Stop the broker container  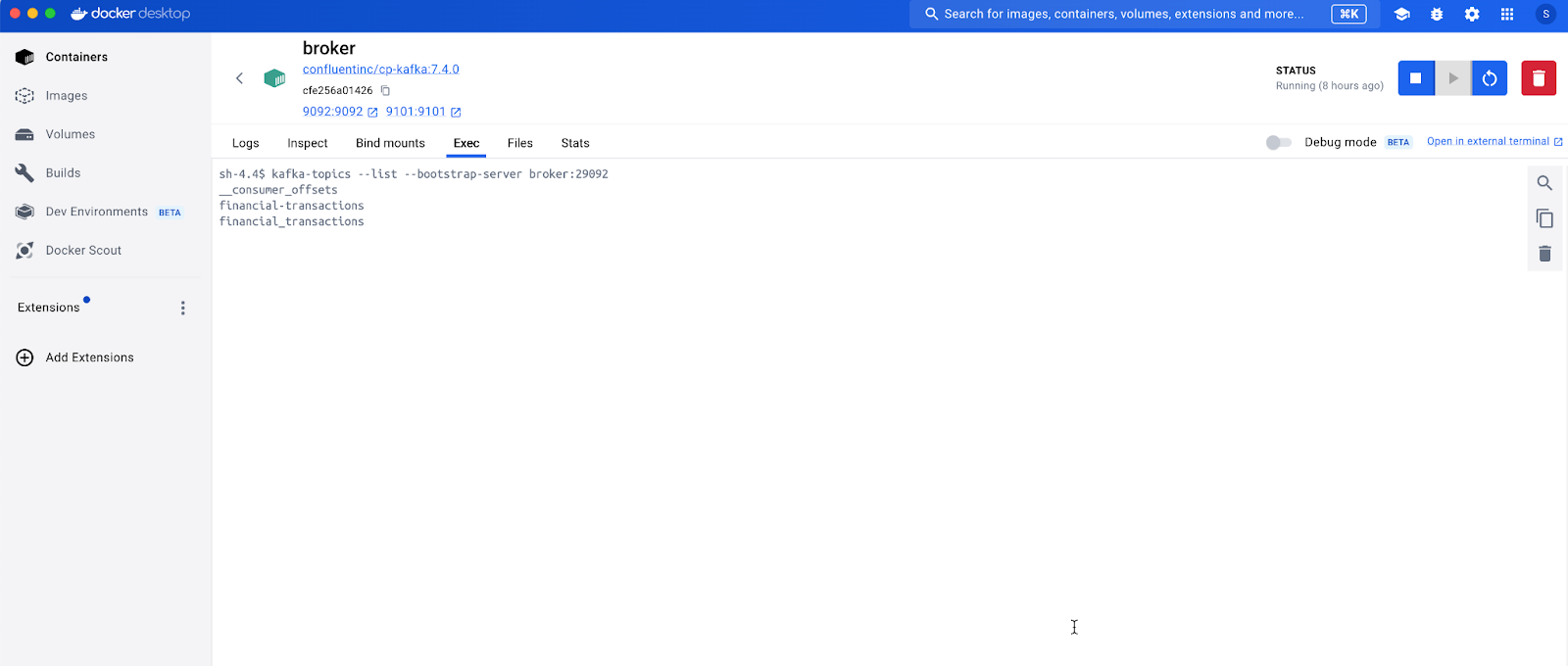click(x=1416, y=78)
